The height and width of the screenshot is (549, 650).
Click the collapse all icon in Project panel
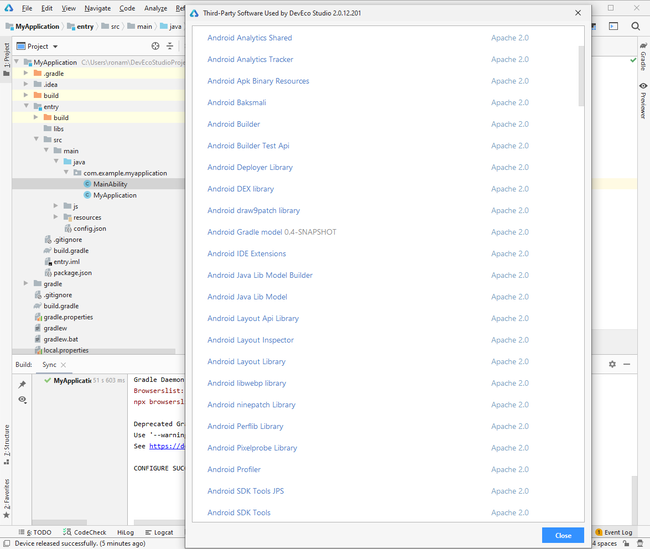170,46
